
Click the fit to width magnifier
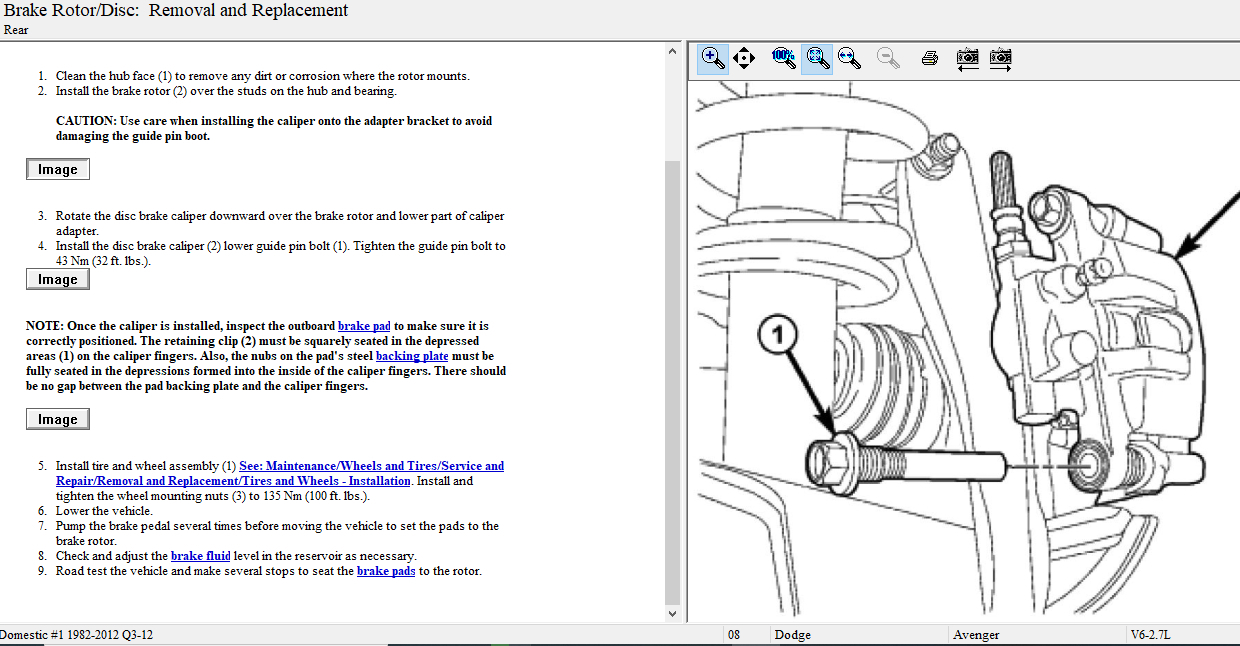(x=850, y=58)
